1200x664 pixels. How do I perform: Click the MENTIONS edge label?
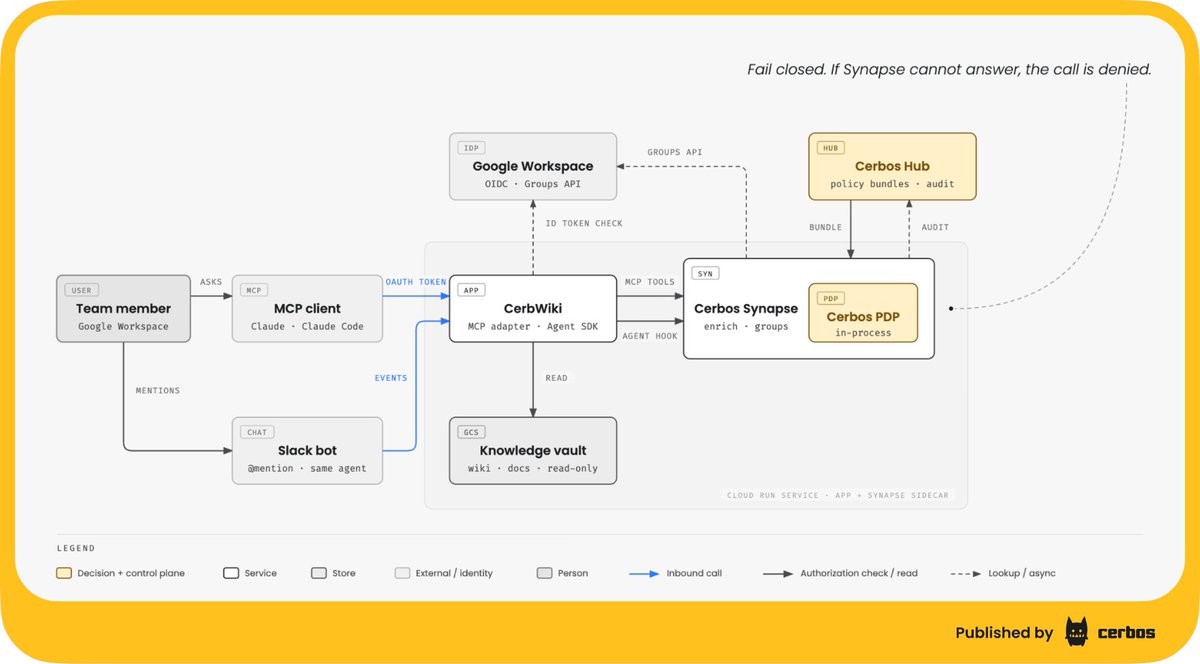click(158, 390)
